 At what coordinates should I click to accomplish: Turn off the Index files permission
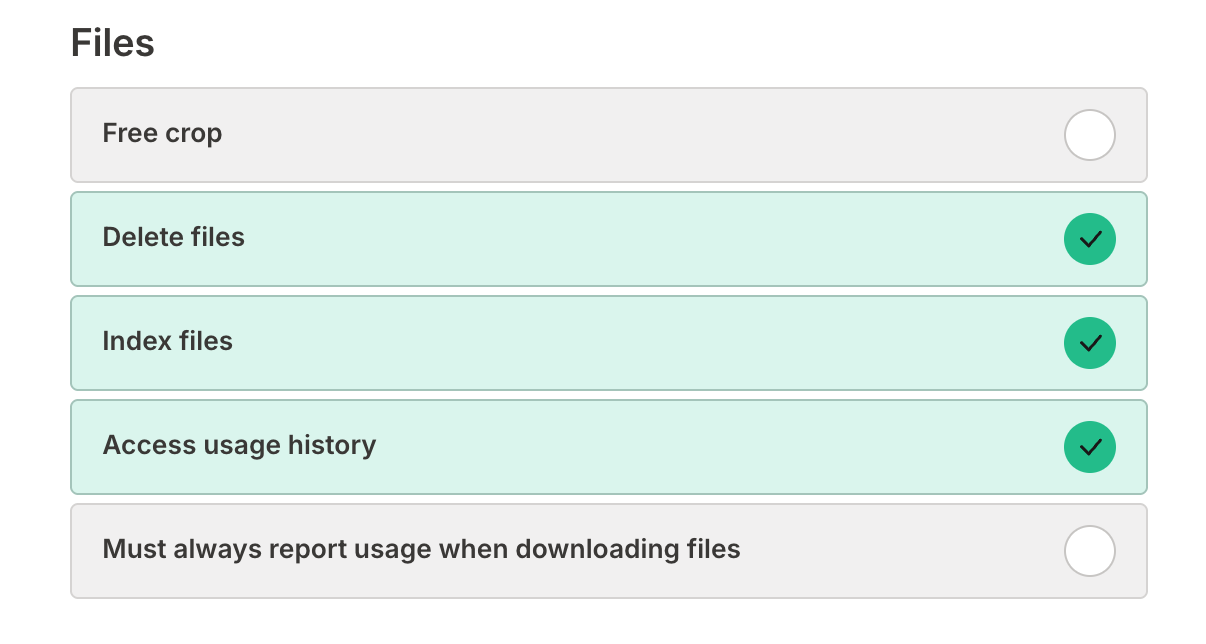(x=1089, y=343)
